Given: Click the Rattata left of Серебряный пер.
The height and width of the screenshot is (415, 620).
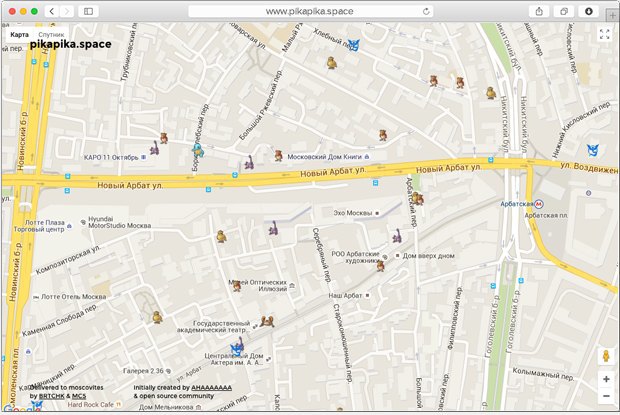Looking at the screenshot, I should (273, 228).
